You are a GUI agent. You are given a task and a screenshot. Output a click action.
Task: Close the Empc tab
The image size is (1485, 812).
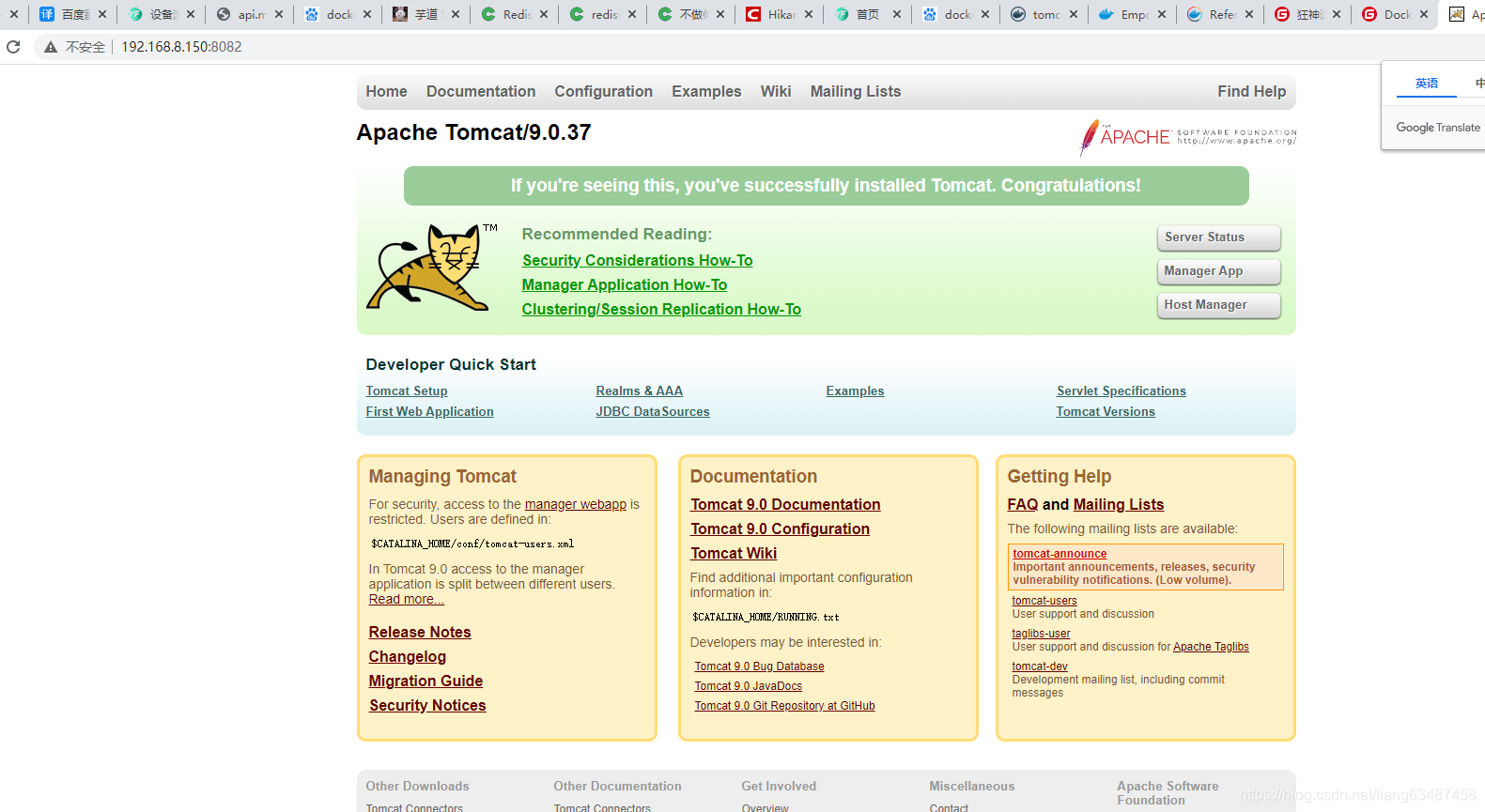click(1162, 14)
